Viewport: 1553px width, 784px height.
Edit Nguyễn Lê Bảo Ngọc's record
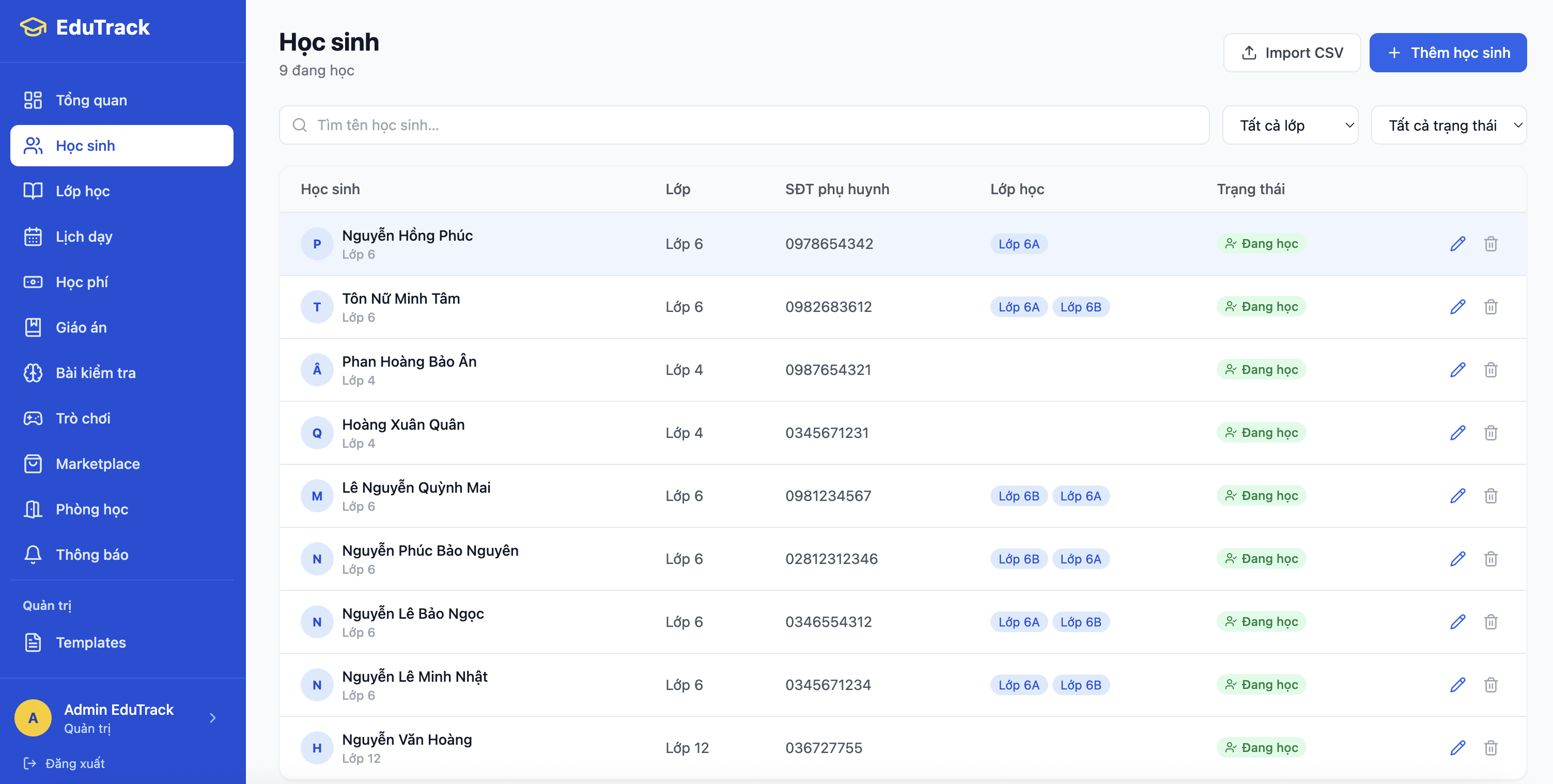tap(1457, 622)
